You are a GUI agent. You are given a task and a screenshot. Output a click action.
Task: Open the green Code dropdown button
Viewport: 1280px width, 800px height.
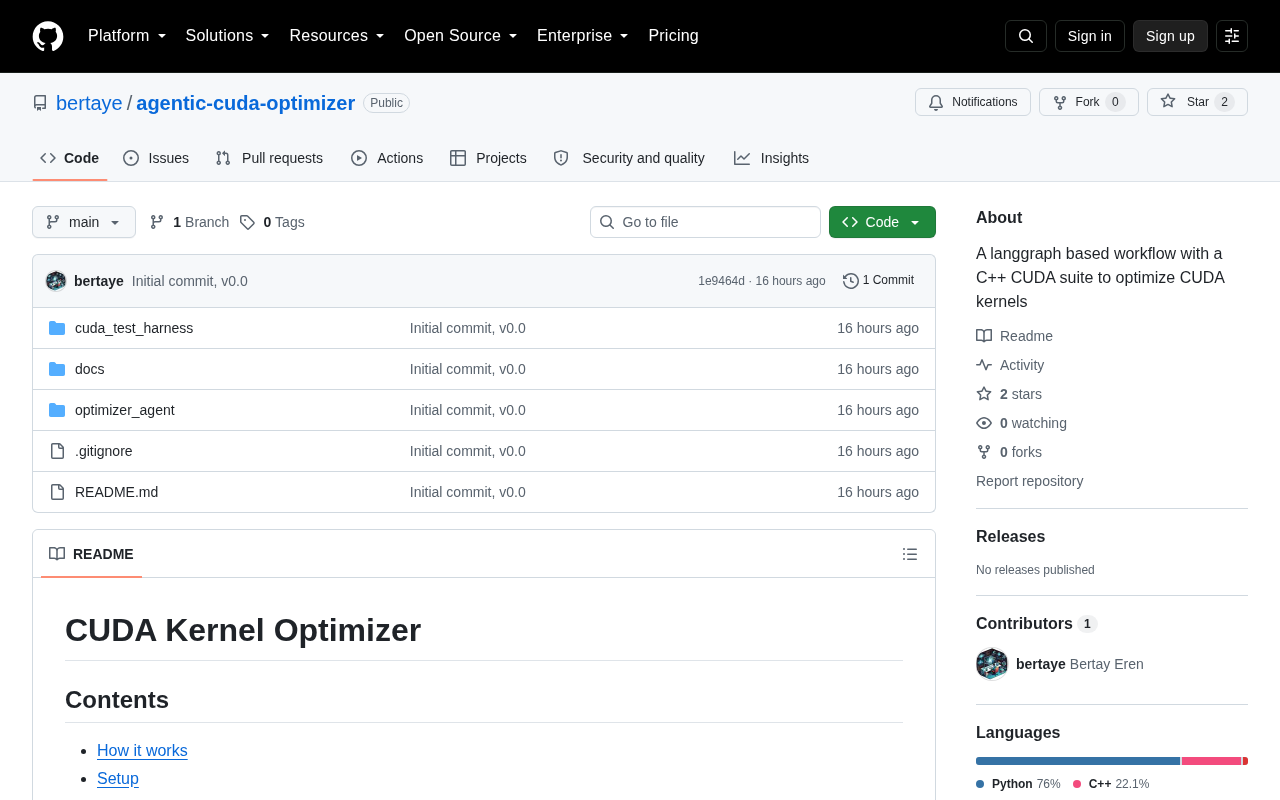(882, 222)
